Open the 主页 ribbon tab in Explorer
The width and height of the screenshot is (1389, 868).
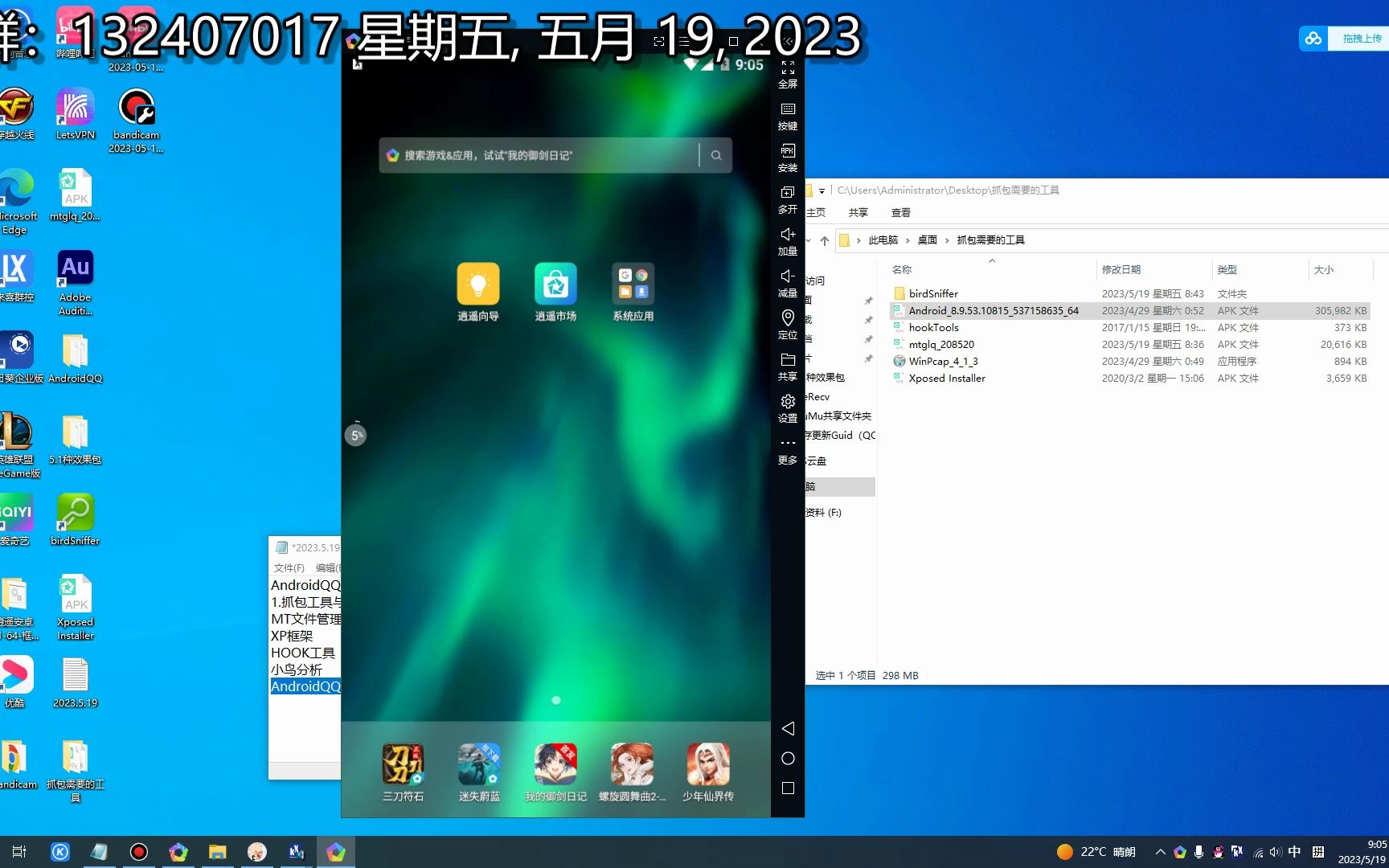[x=816, y=212]
